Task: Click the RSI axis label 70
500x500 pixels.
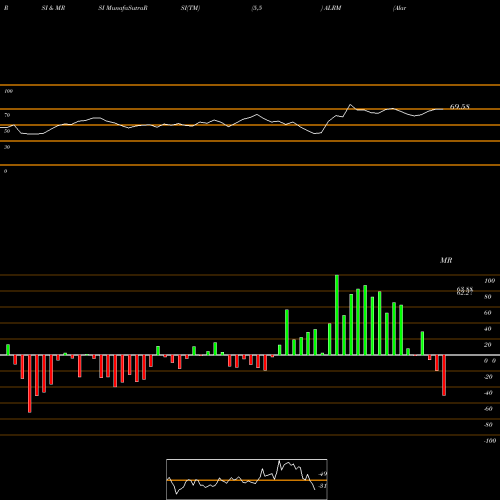Action: 7,115
